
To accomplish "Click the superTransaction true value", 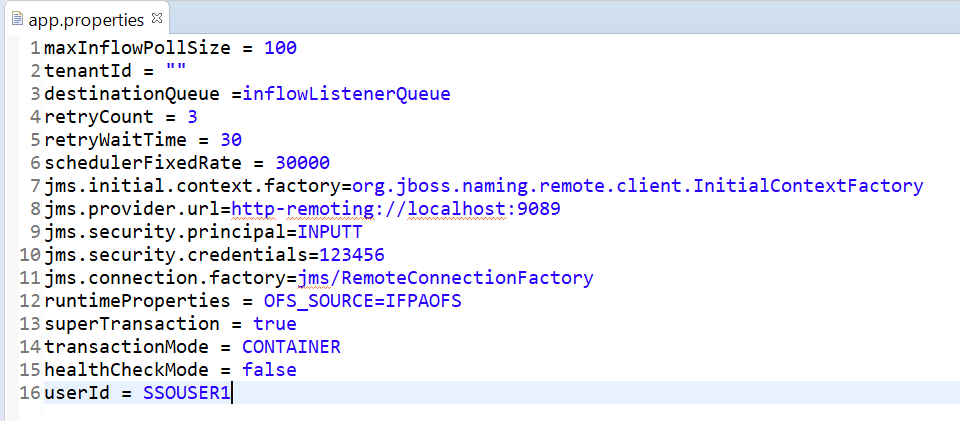I will [x=275, y=324].
